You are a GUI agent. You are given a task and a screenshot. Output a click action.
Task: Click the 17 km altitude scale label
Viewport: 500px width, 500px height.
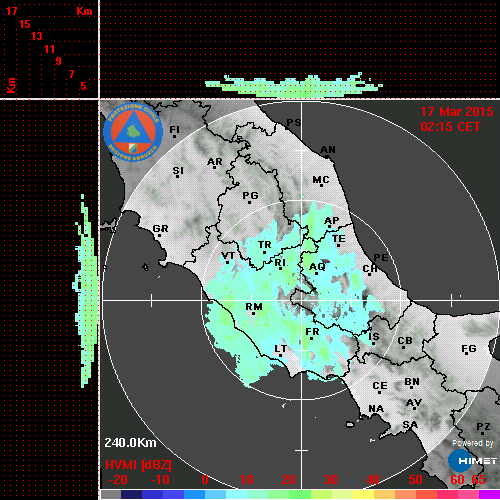pyautogui.click(x=11, y=11)
